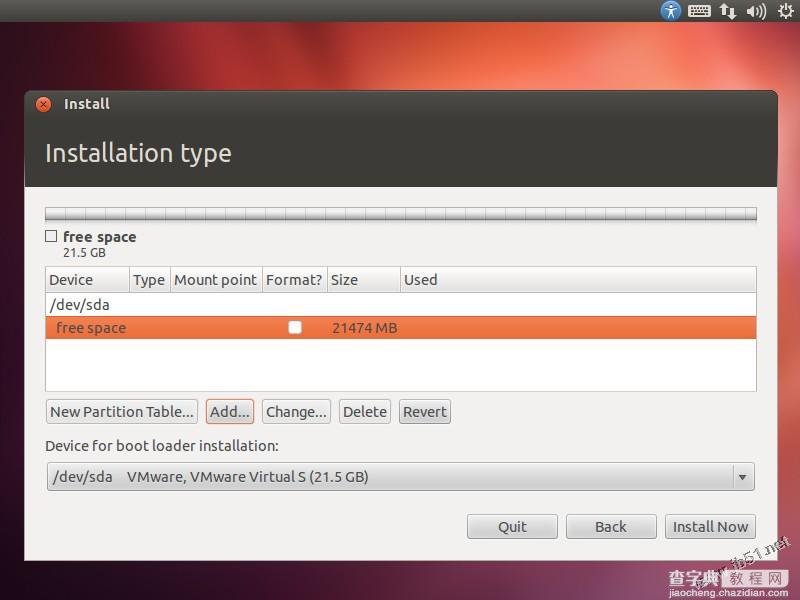Select the /dev/sda row
This screenshot has width=800, height=600.
[x=401, y=305]
